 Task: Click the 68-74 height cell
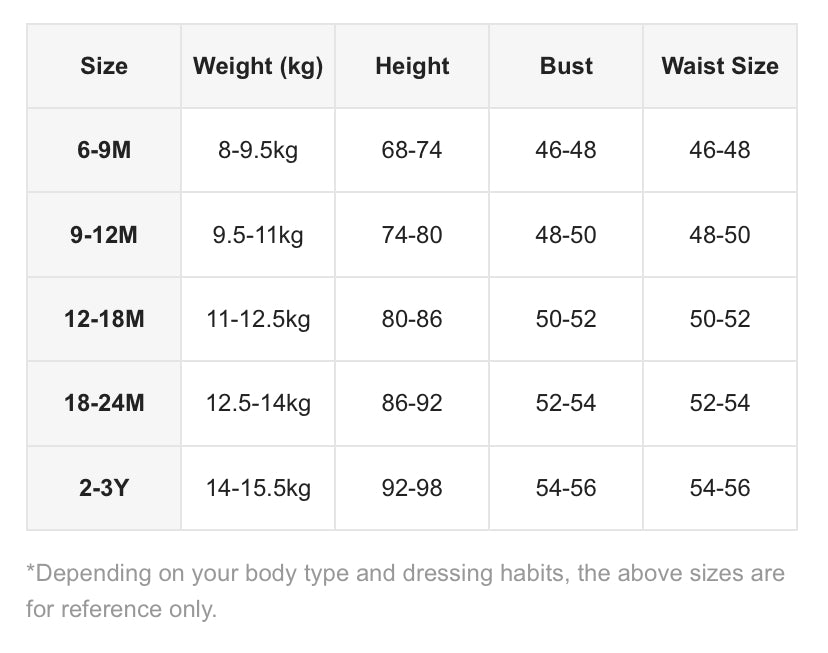coord(412,150)
